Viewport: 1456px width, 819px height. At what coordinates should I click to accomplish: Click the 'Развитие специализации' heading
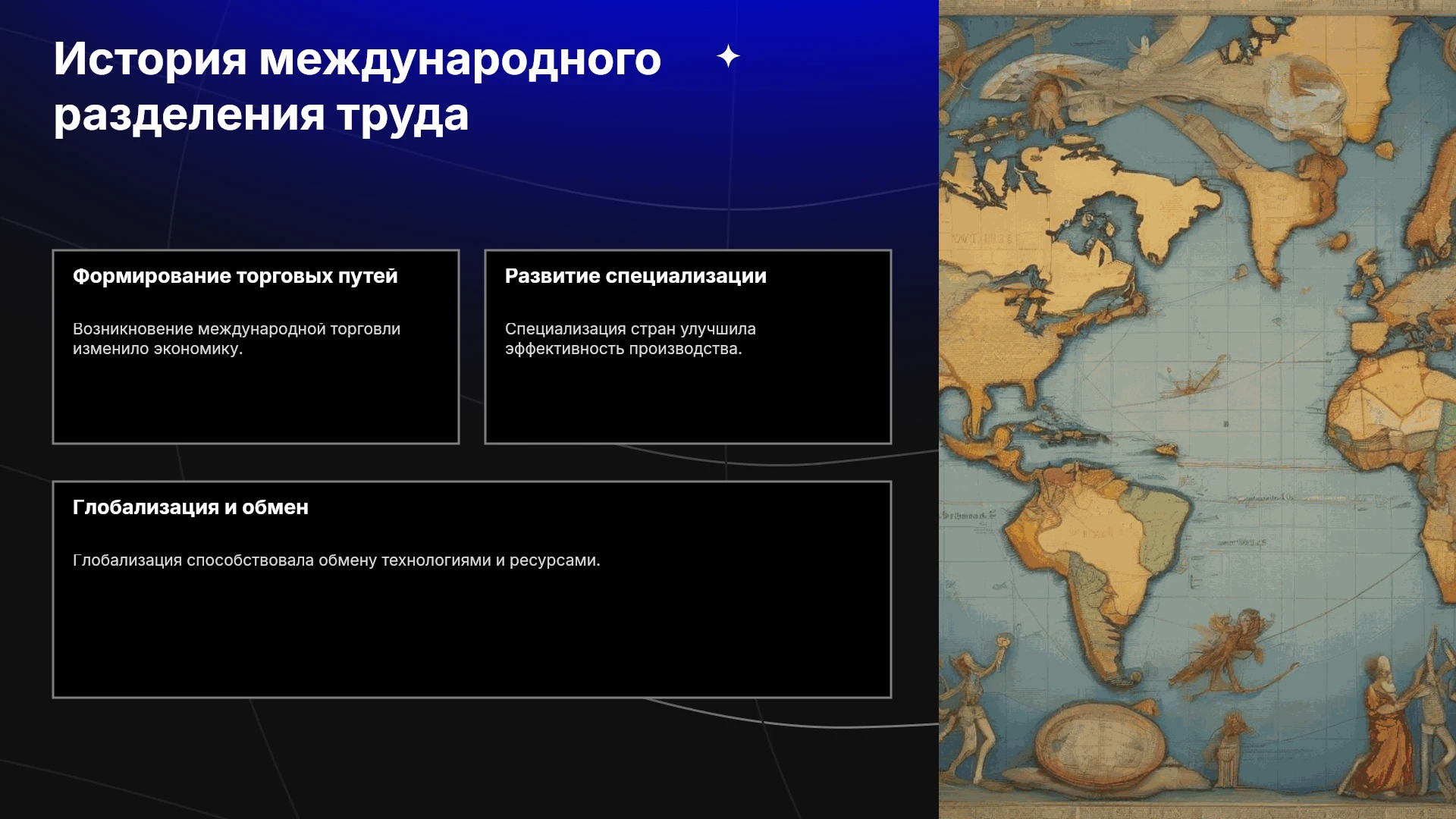(x=635, y=276)
